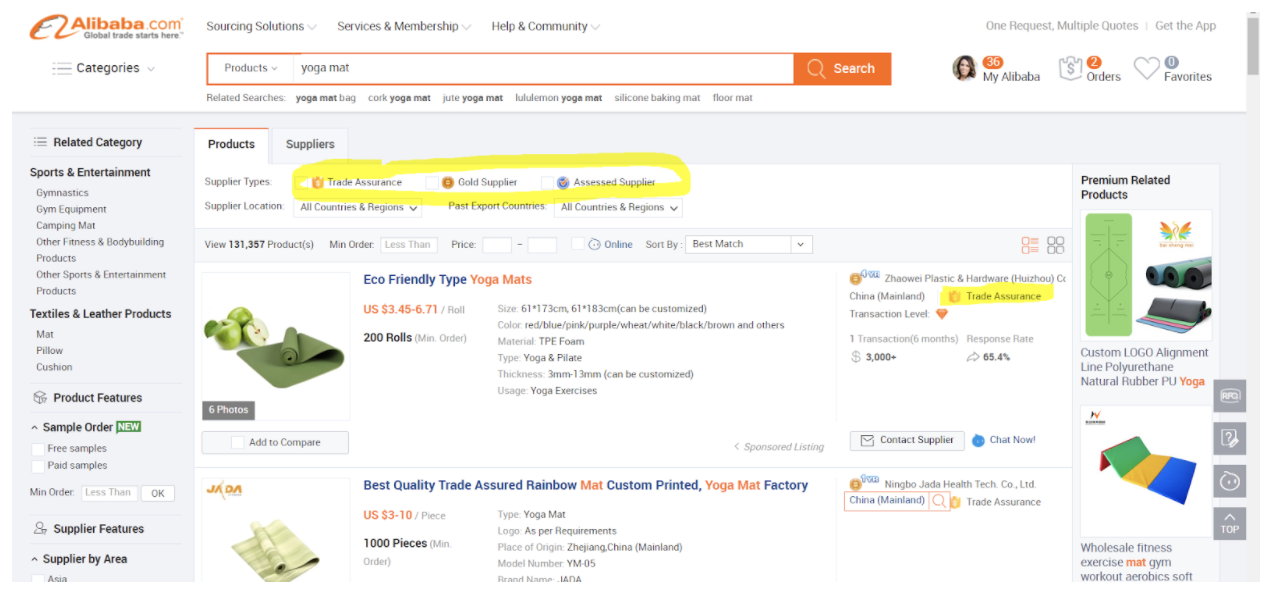1264x604 pixels.
Task: Click the Chat Now! icon link
Action: pos(1003,440)
